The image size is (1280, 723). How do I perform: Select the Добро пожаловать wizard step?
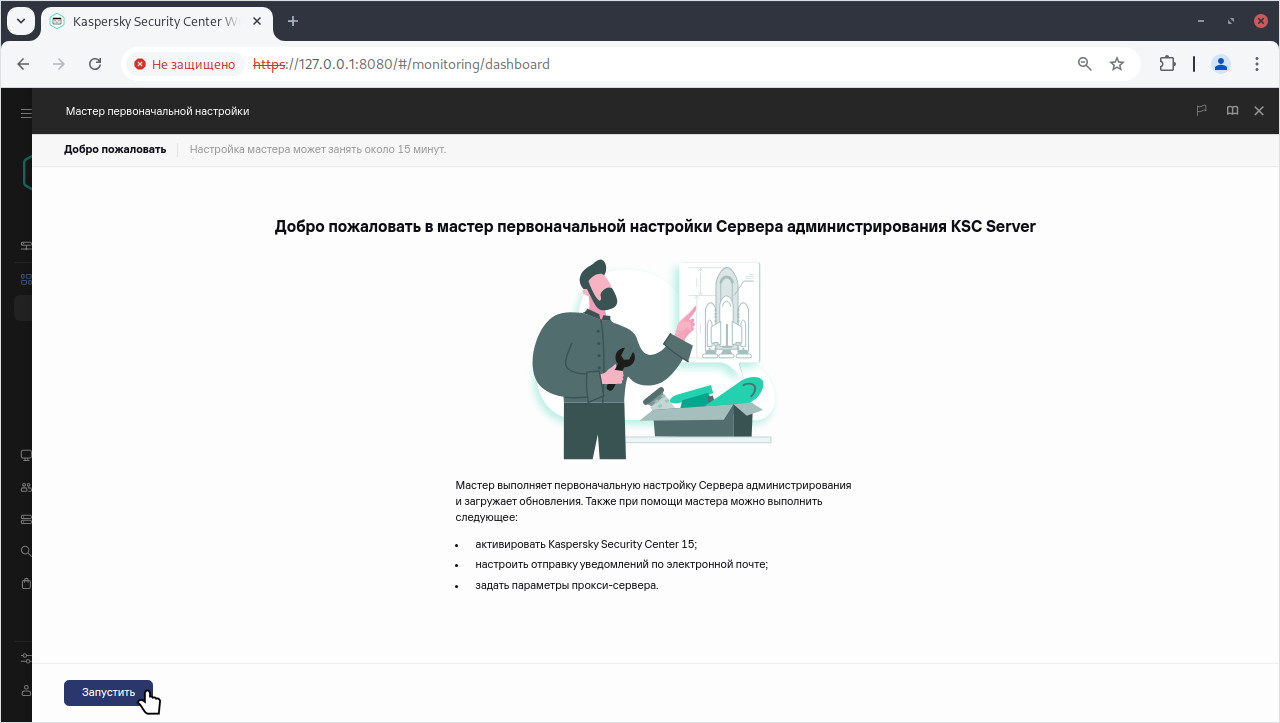115,149
